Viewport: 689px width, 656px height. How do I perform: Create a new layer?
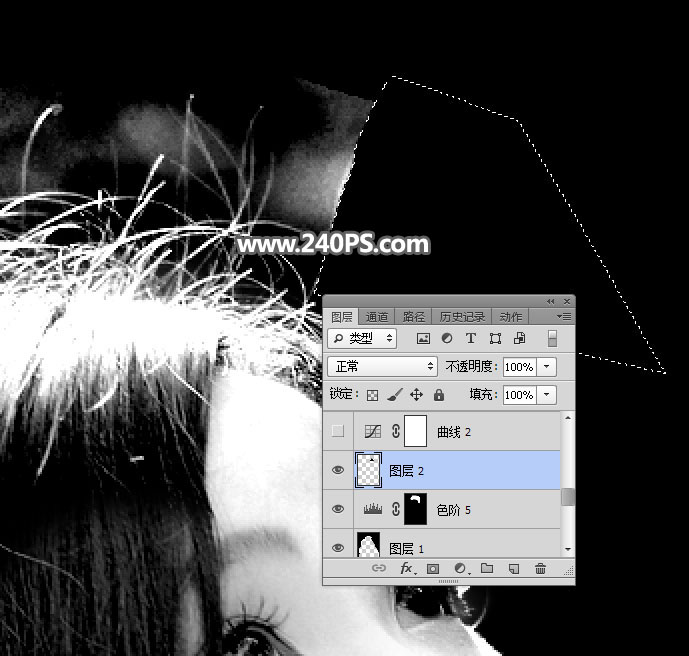513,569
